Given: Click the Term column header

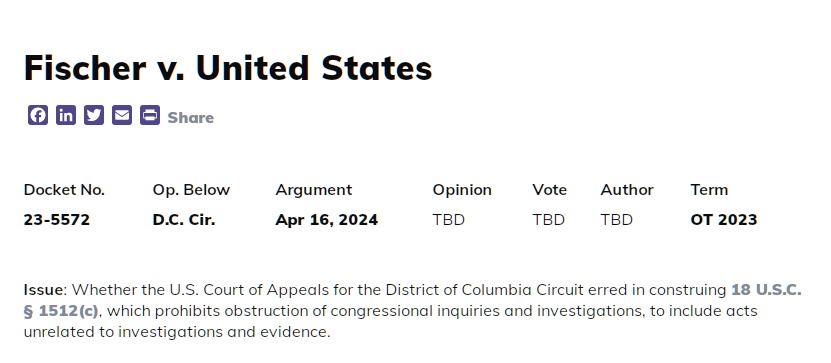Looking at the screenshot, I should tap(709, 190).
